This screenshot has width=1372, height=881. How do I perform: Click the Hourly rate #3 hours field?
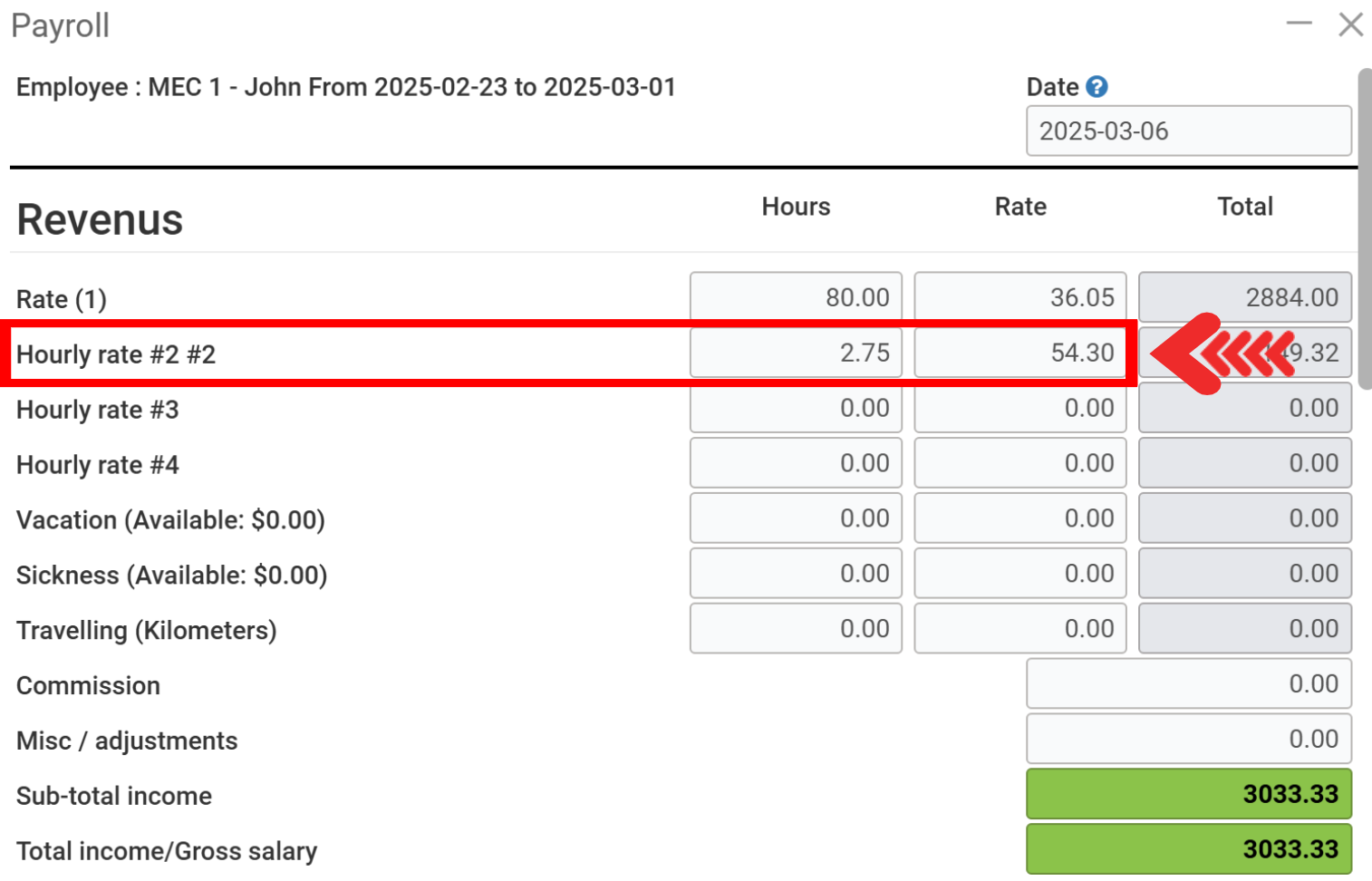point(796,408)
